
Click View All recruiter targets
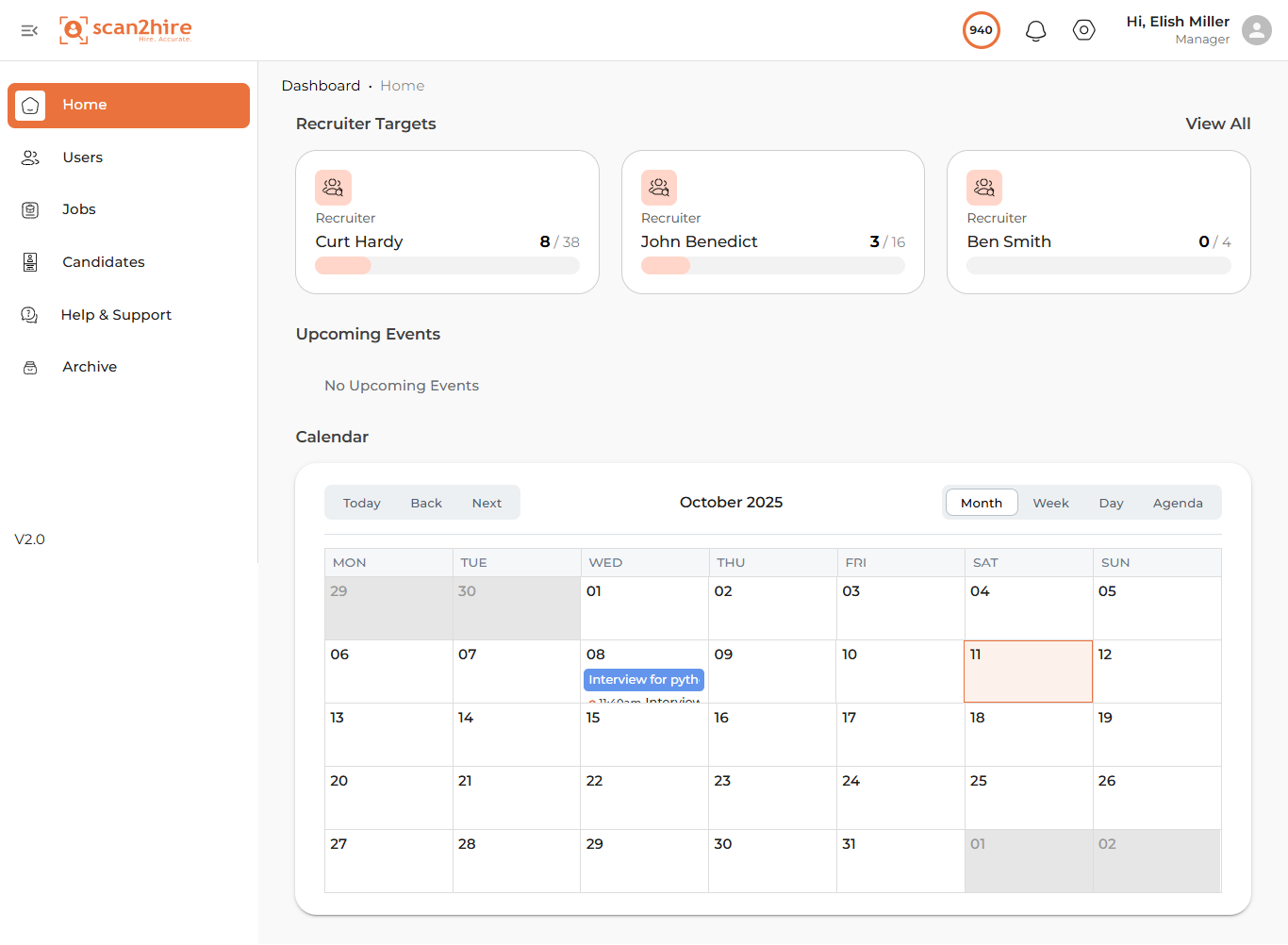click(x=1217, y=124)
